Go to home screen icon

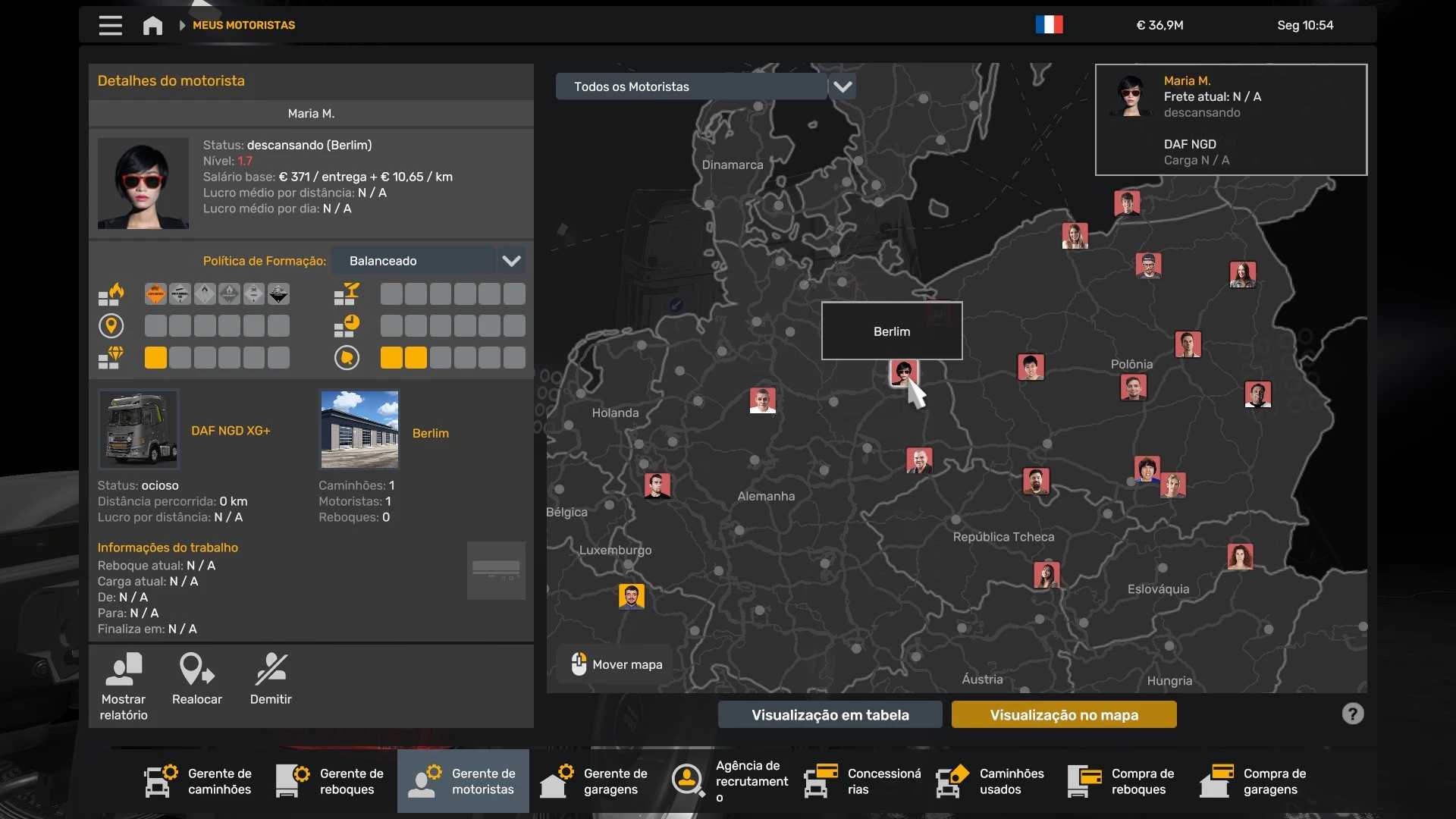(x=152, y=25)
